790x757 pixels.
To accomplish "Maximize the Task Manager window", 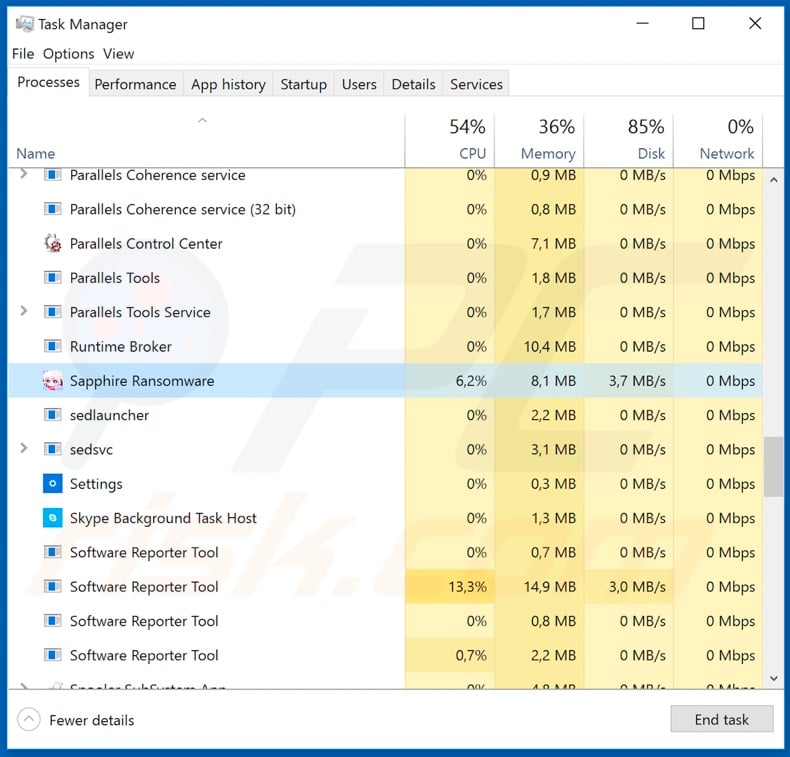I will point(698,23).
